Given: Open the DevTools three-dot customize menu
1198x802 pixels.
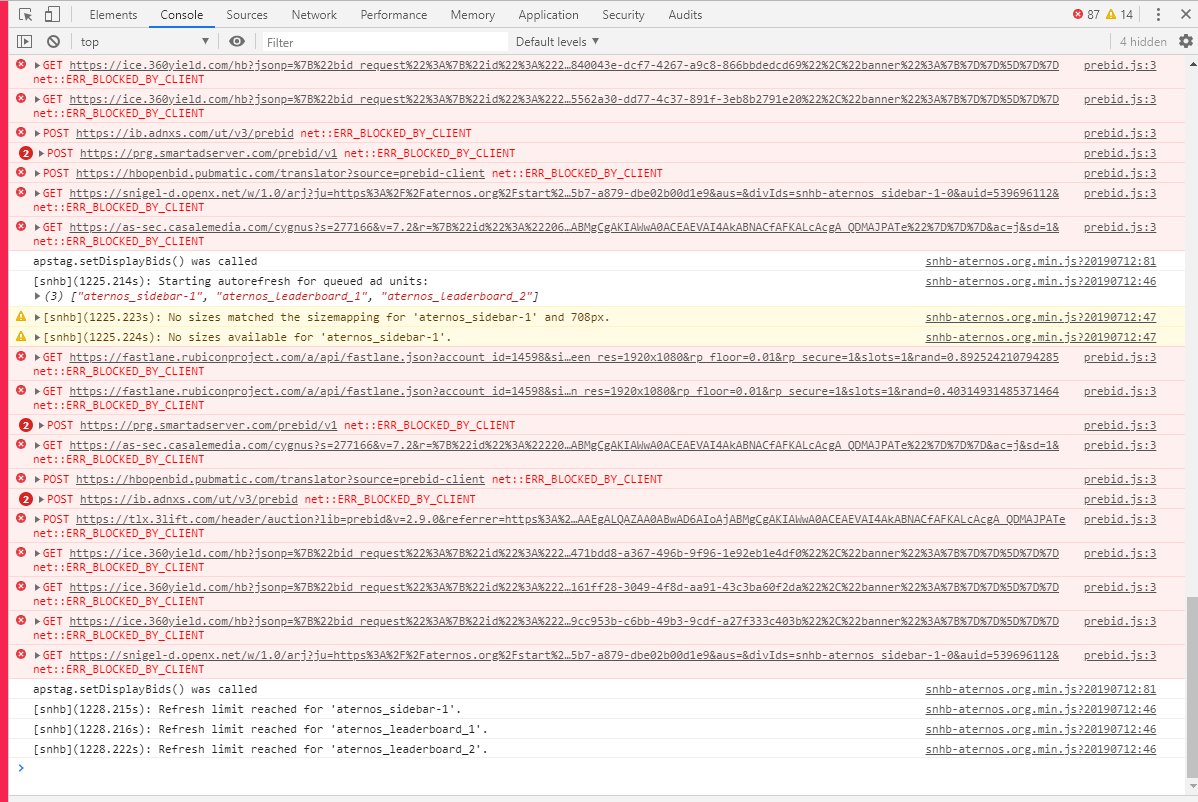Looking at the screenshot, I should click(x=1158, y=15).
